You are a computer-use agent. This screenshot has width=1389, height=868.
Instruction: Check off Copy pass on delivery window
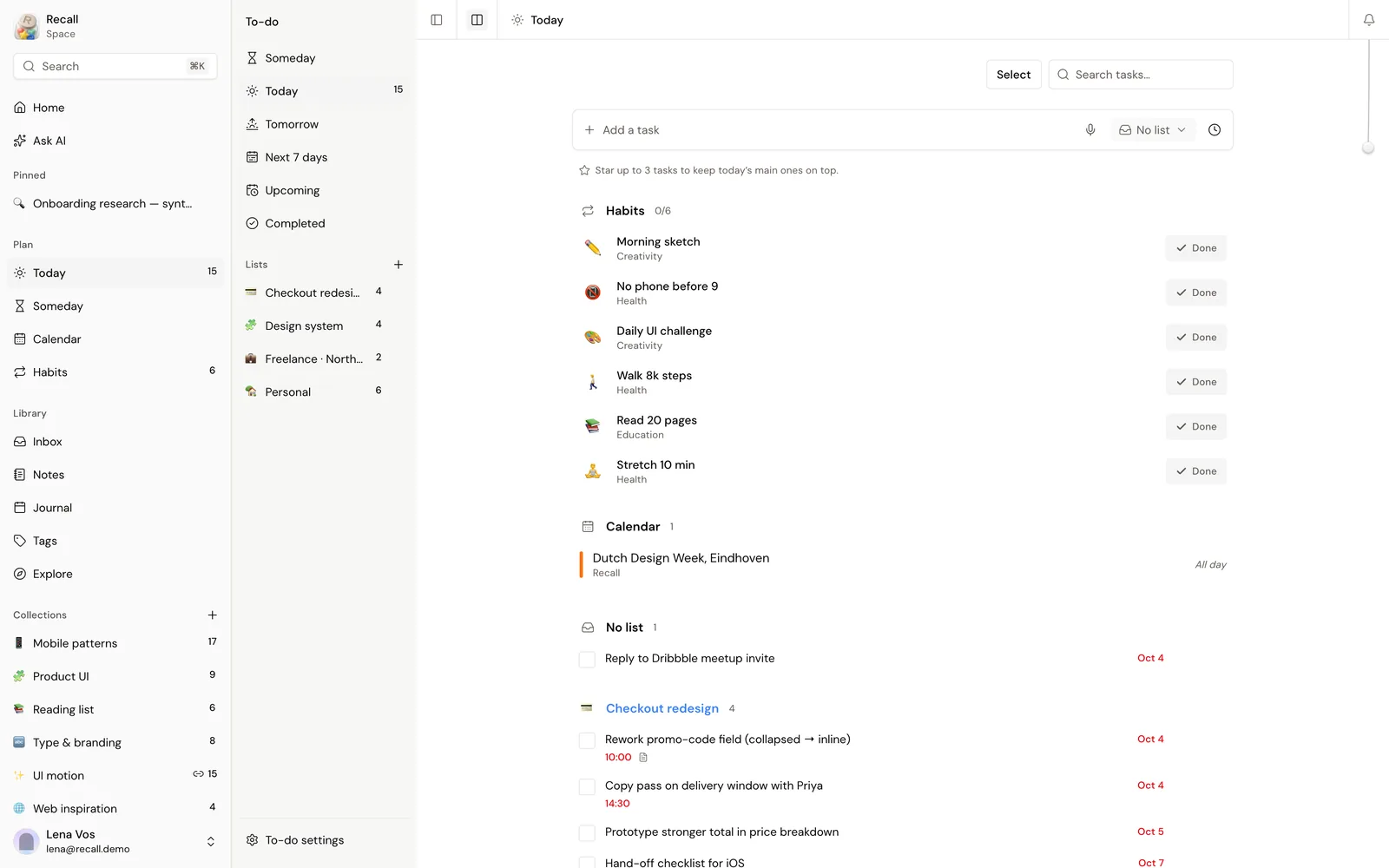click(x=587, y=786)
